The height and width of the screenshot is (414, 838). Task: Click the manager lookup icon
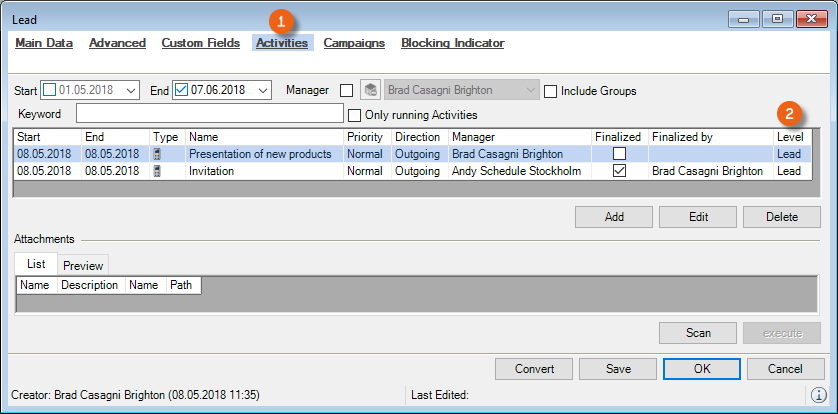tap(369, 90)
